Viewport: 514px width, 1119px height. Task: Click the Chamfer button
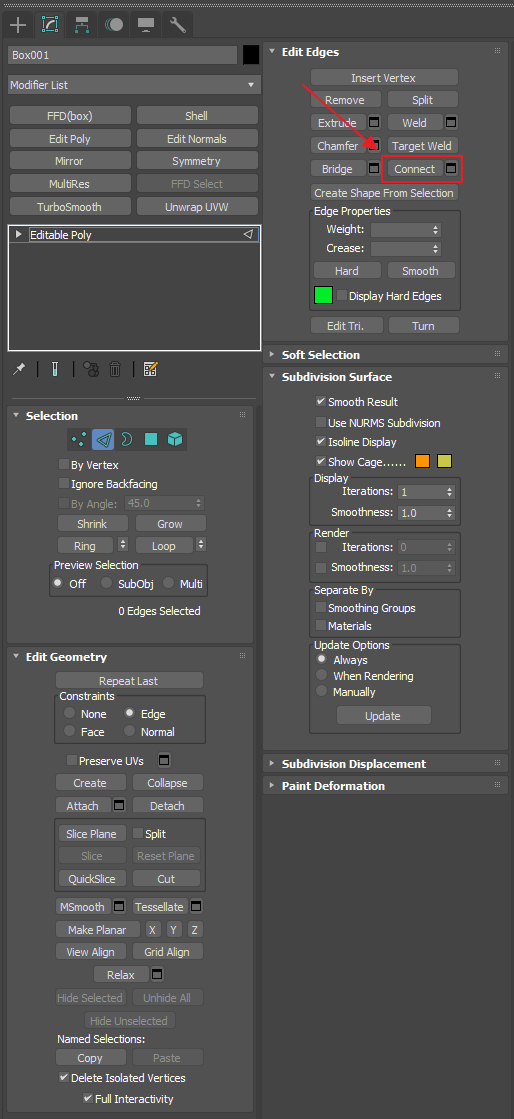[x=338, y=146]
